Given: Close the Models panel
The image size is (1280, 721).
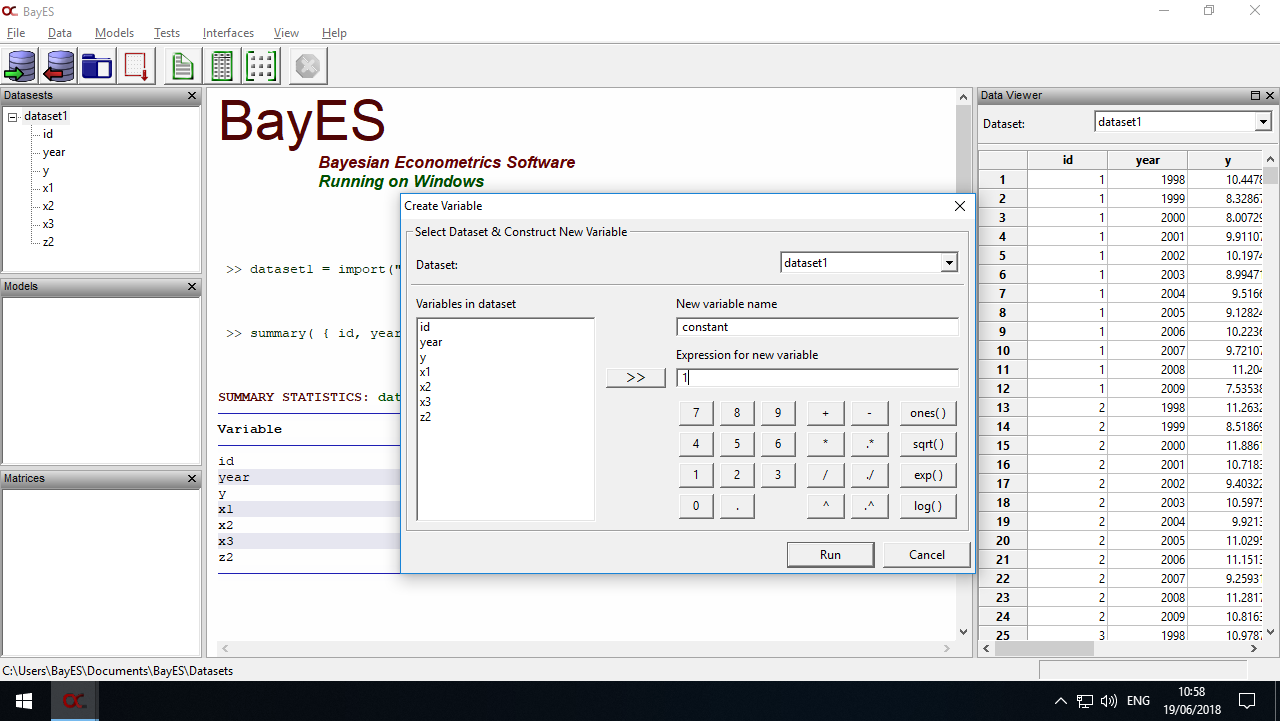Looking at the screenshot, I should tap(192, 287).
